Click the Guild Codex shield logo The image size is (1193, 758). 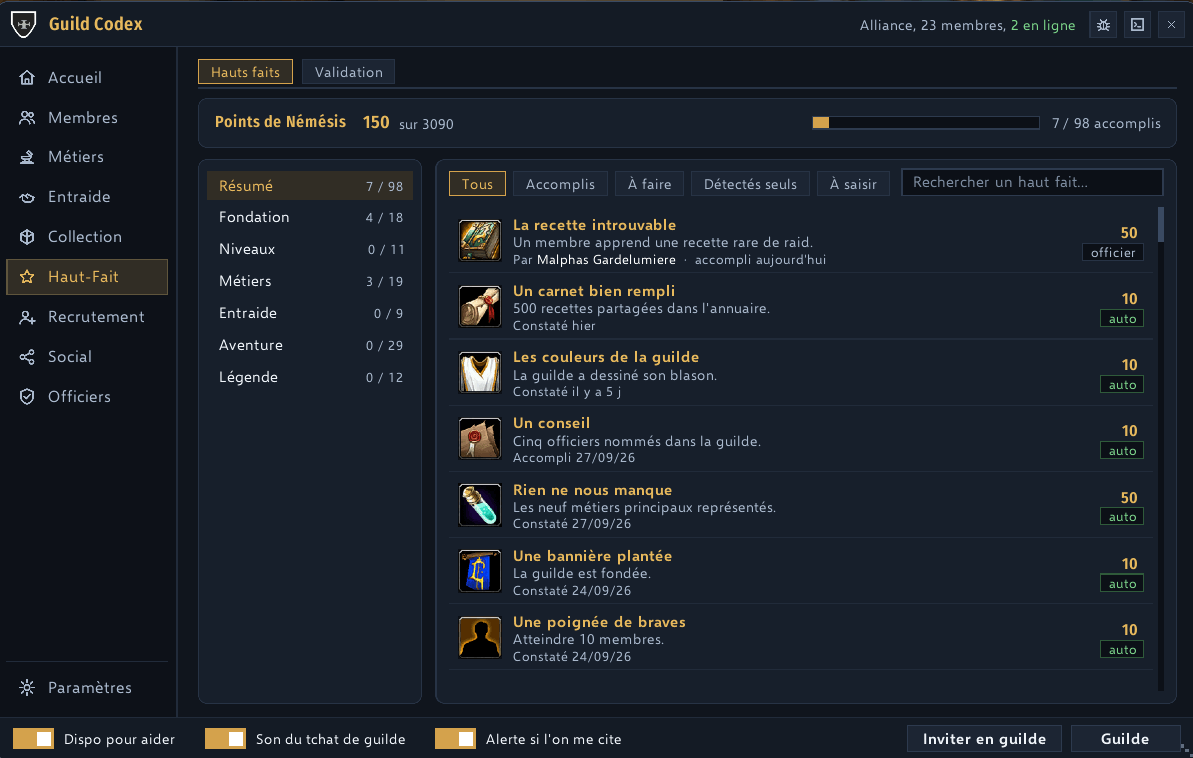pos(24,24)
